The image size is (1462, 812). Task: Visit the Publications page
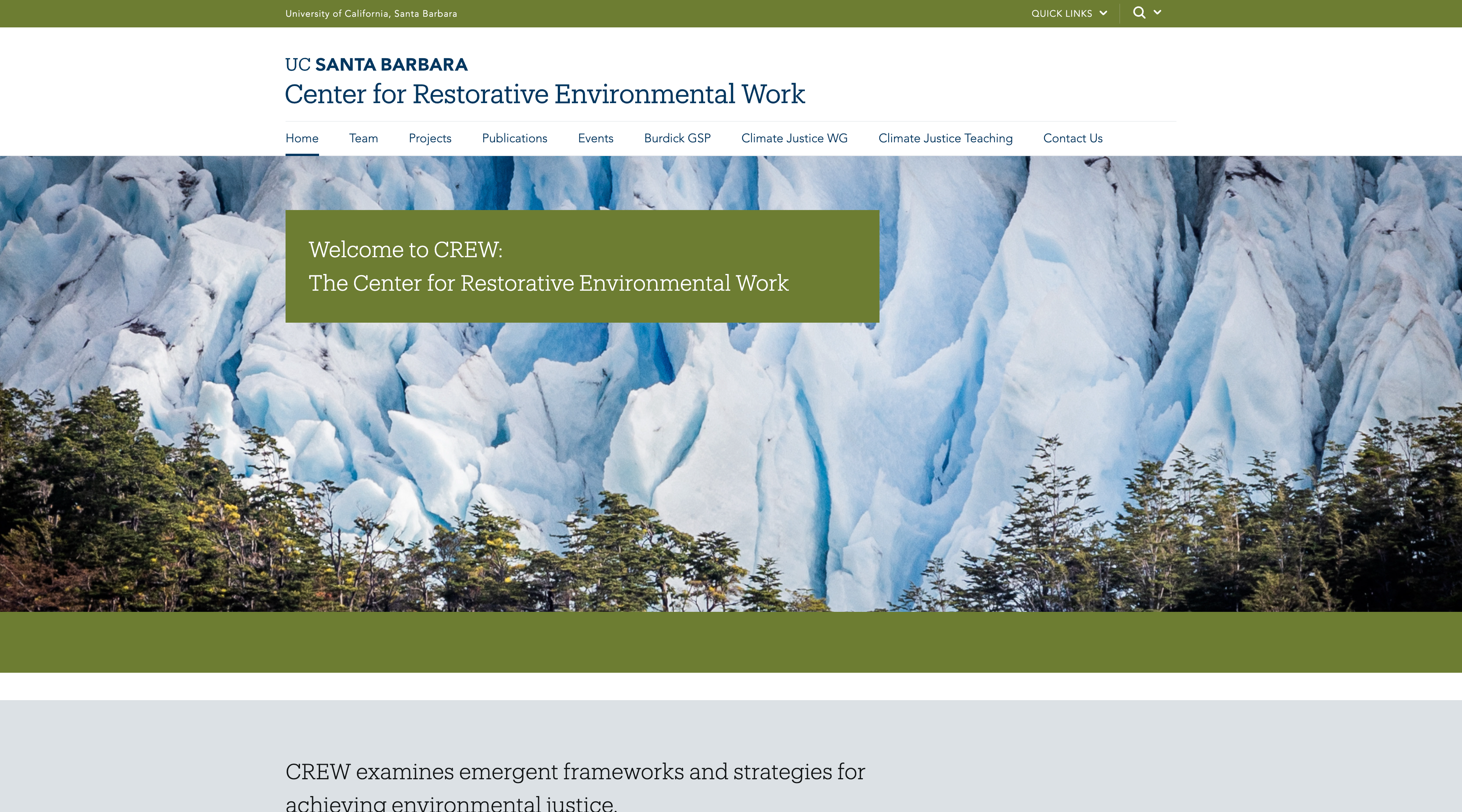pyautogui.click(x=514, y=138)
